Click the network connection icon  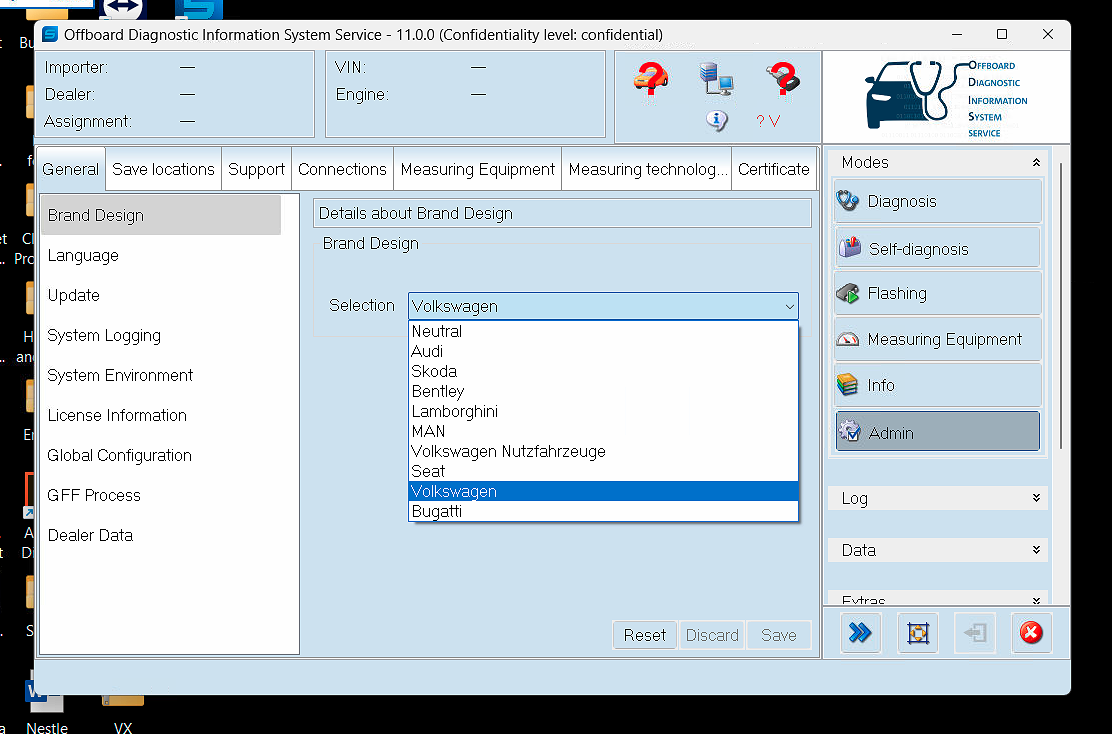pos(716,80)
